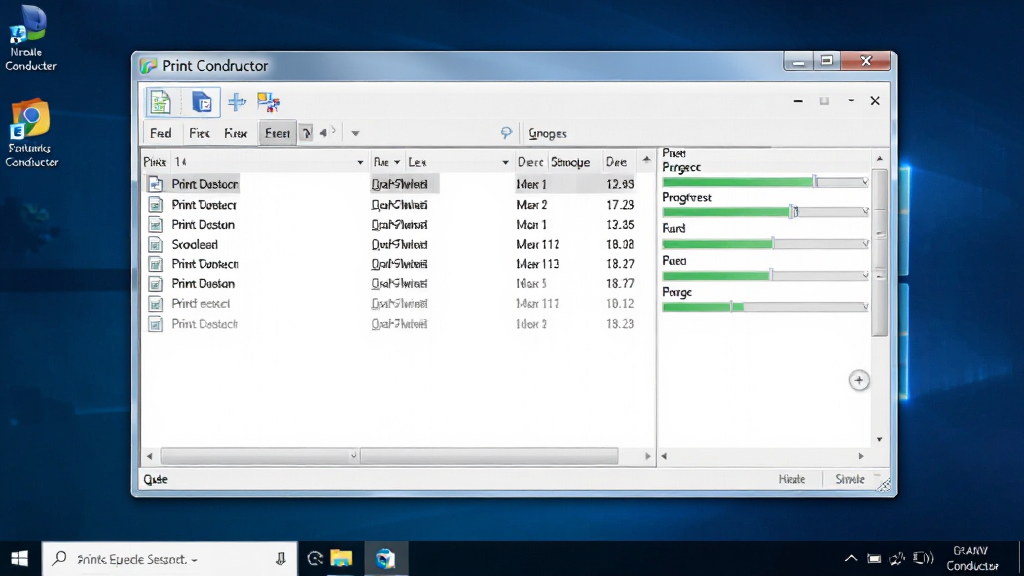Click the file list's right scroll arrow
1024x576 pixels.
[647, 456]
